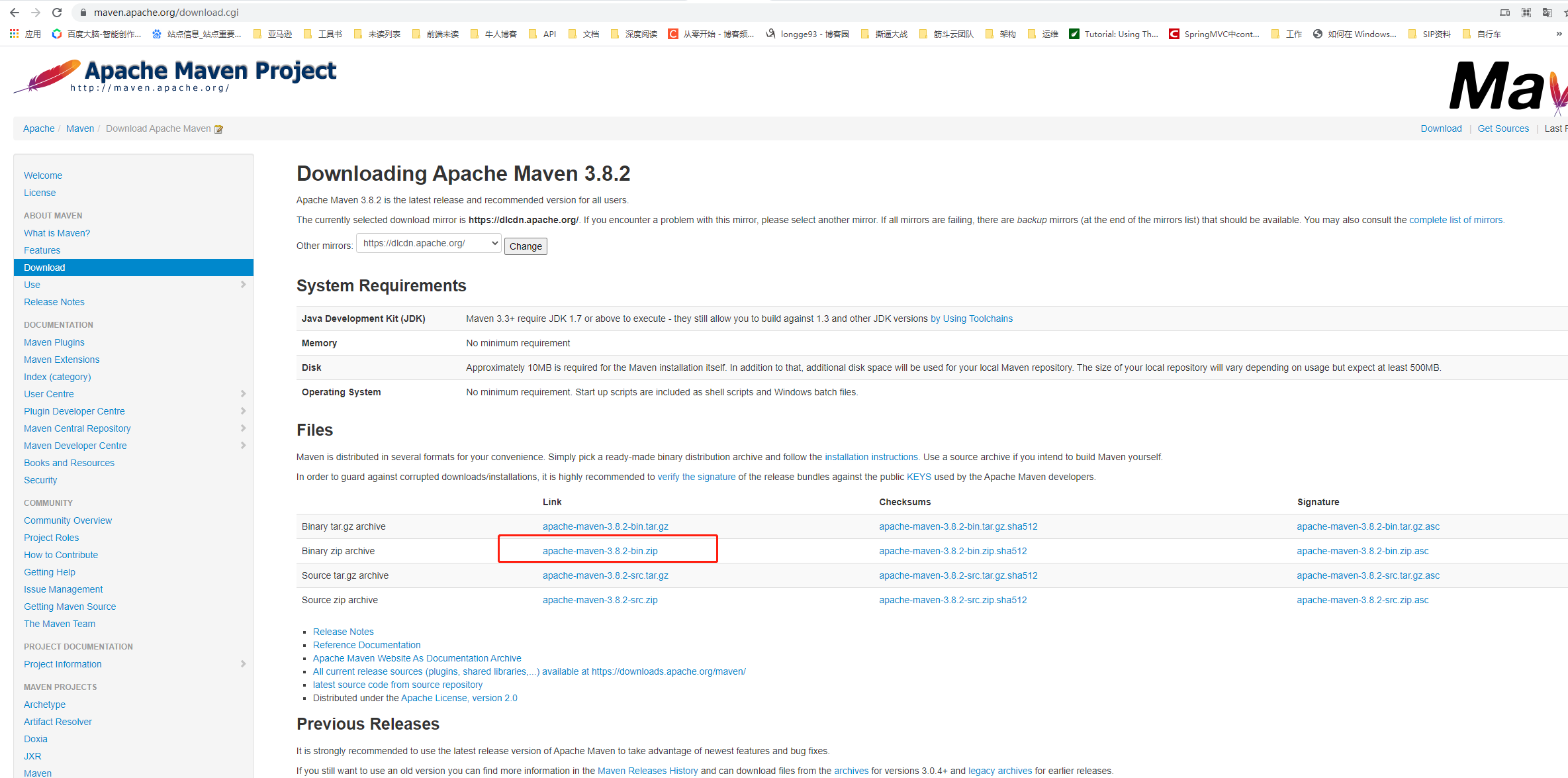The height and width of the screenshot is (778, 1568).
Task: Open the 站点信息 bookmark with Baidu icon
Action: tap(197, 34)
